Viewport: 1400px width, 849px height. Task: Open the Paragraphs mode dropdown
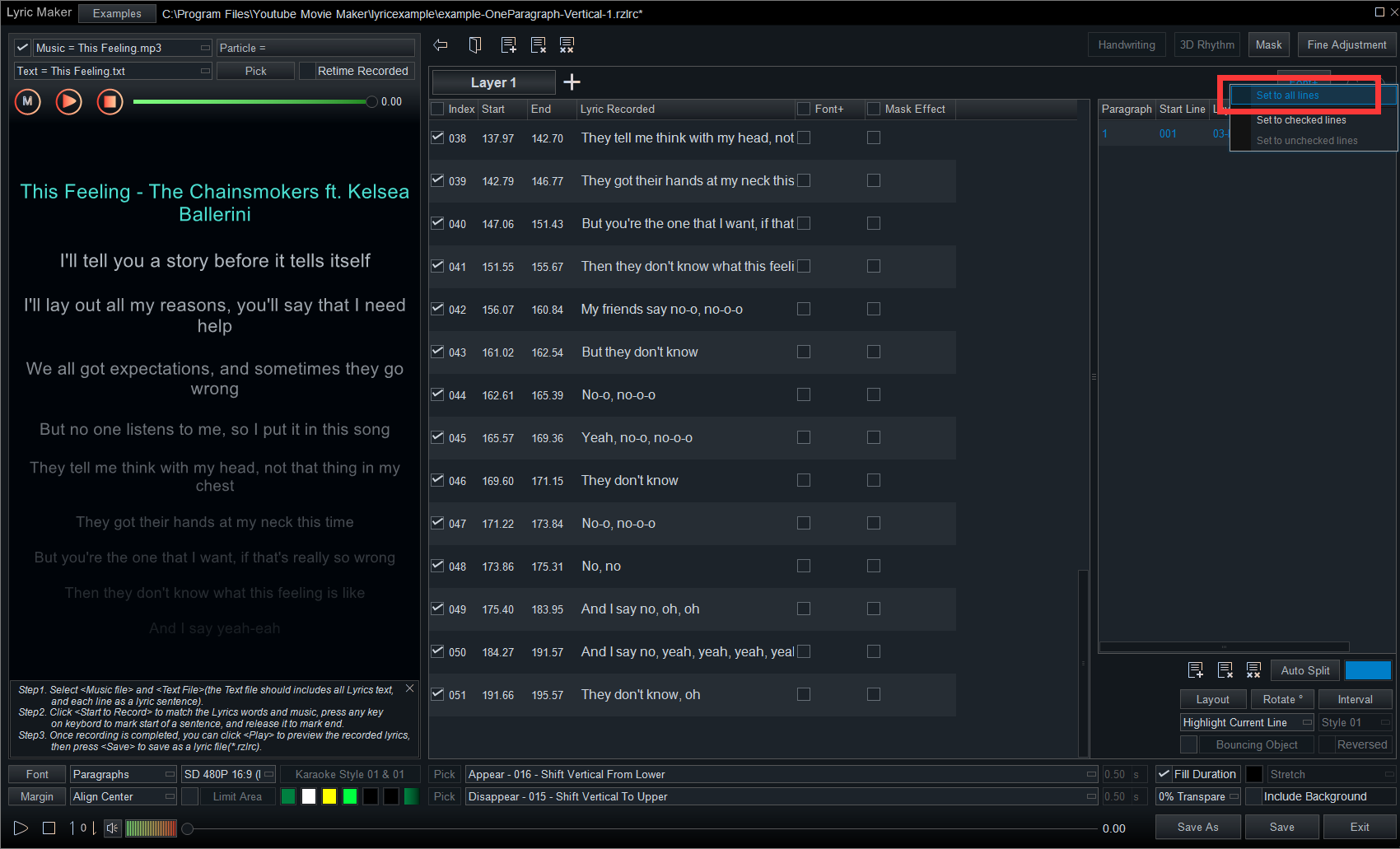click(124, 774)
